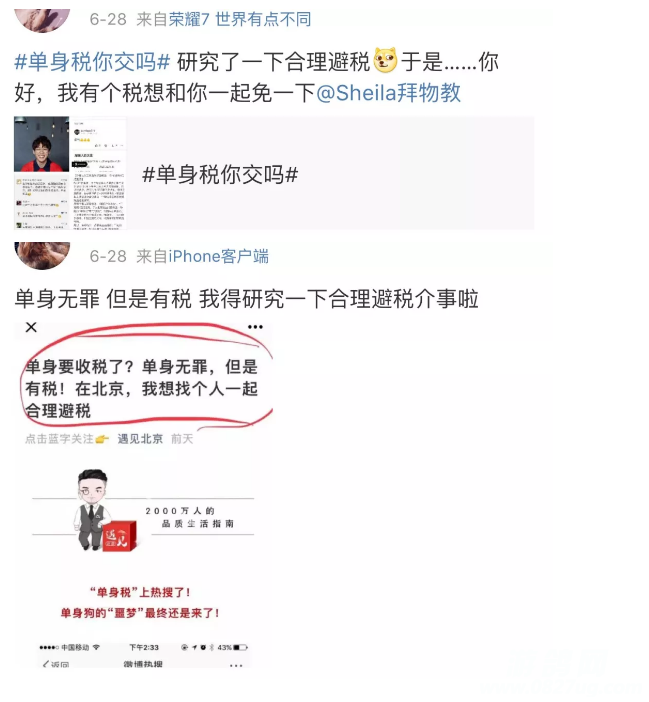The width and height of the screenshot is (649, 702).
Task: Open the bottom three-dot menu by 微博热搜
Action: pyautogui.click(x=236, y=665)
